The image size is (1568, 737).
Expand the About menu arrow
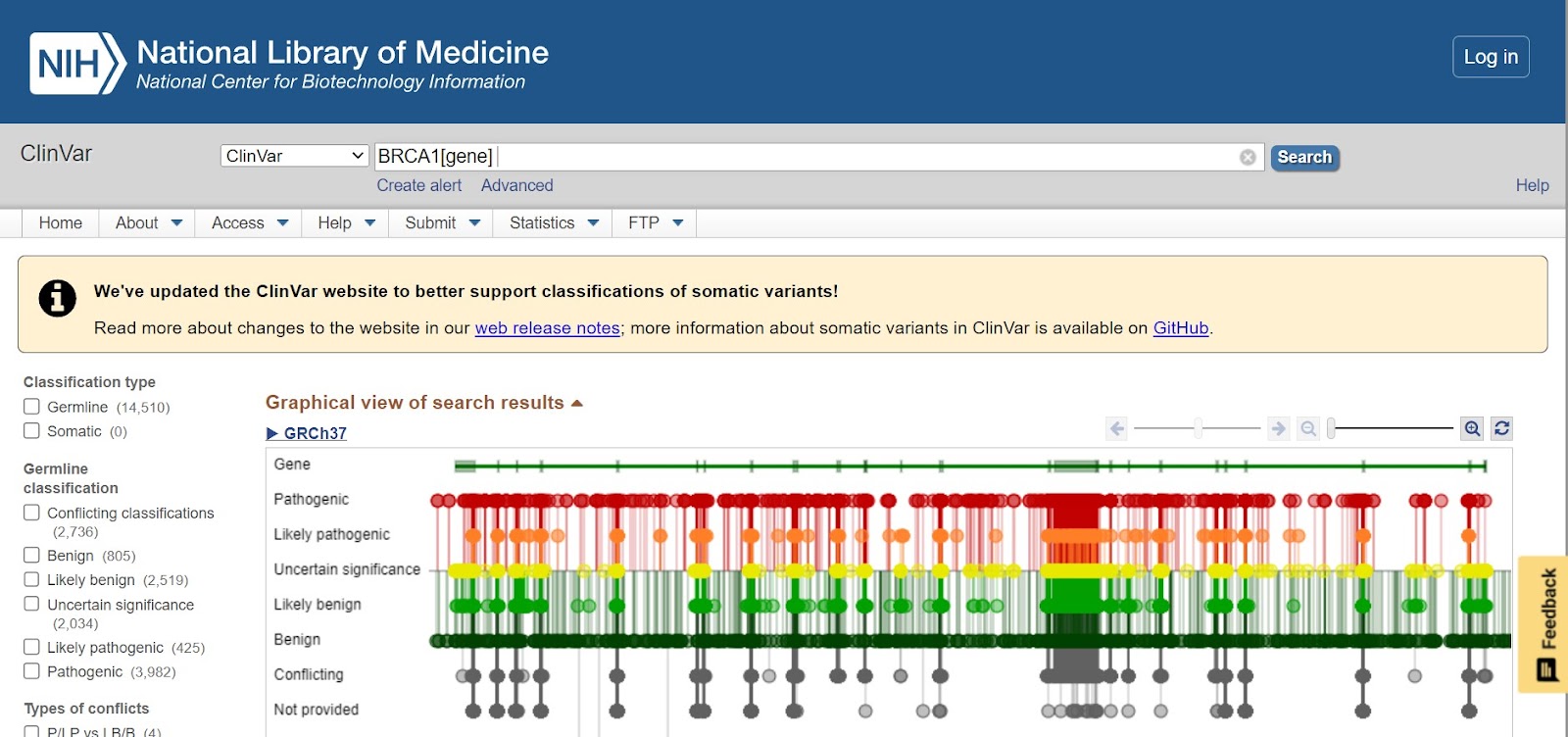pyautogui.click(x=177, y=223)
